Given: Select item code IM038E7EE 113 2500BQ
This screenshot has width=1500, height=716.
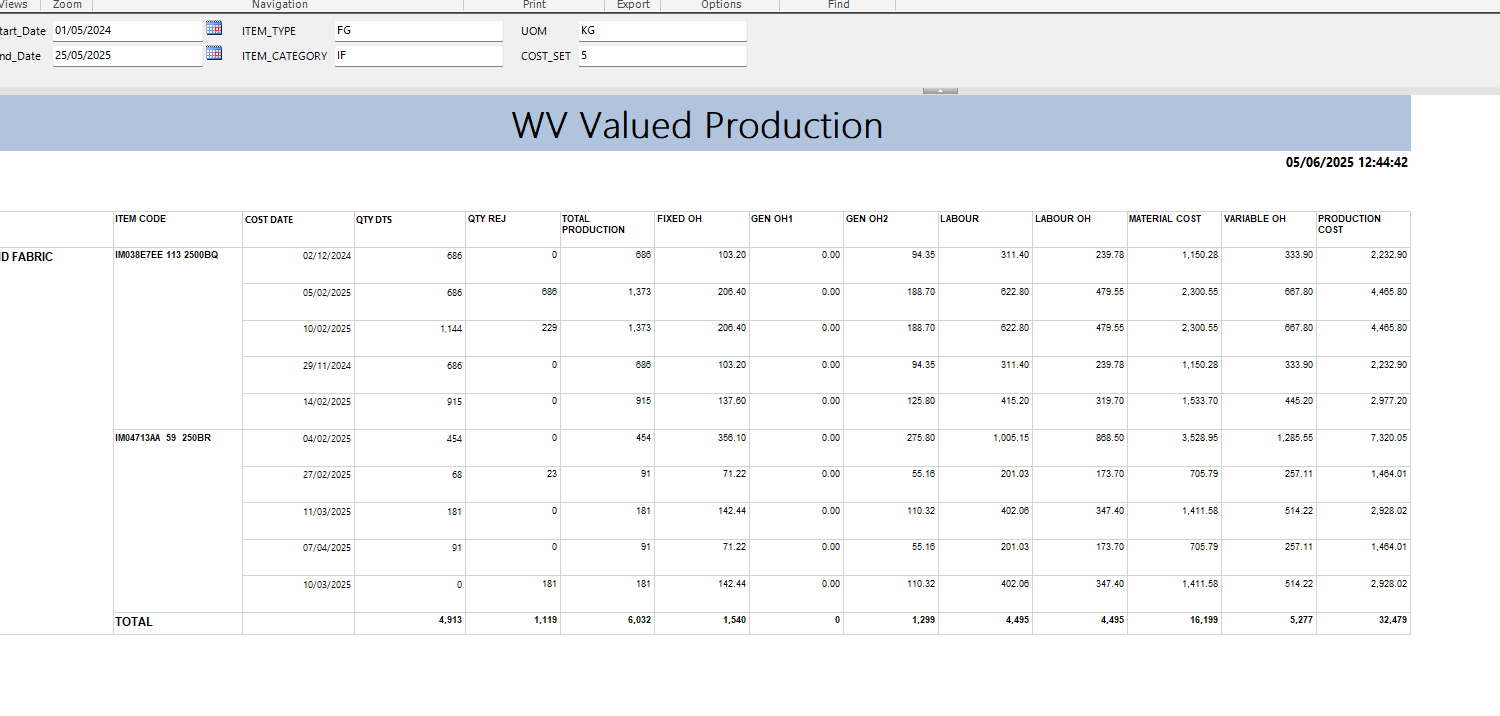Looking at the screenshot, I should pos(166,255).
